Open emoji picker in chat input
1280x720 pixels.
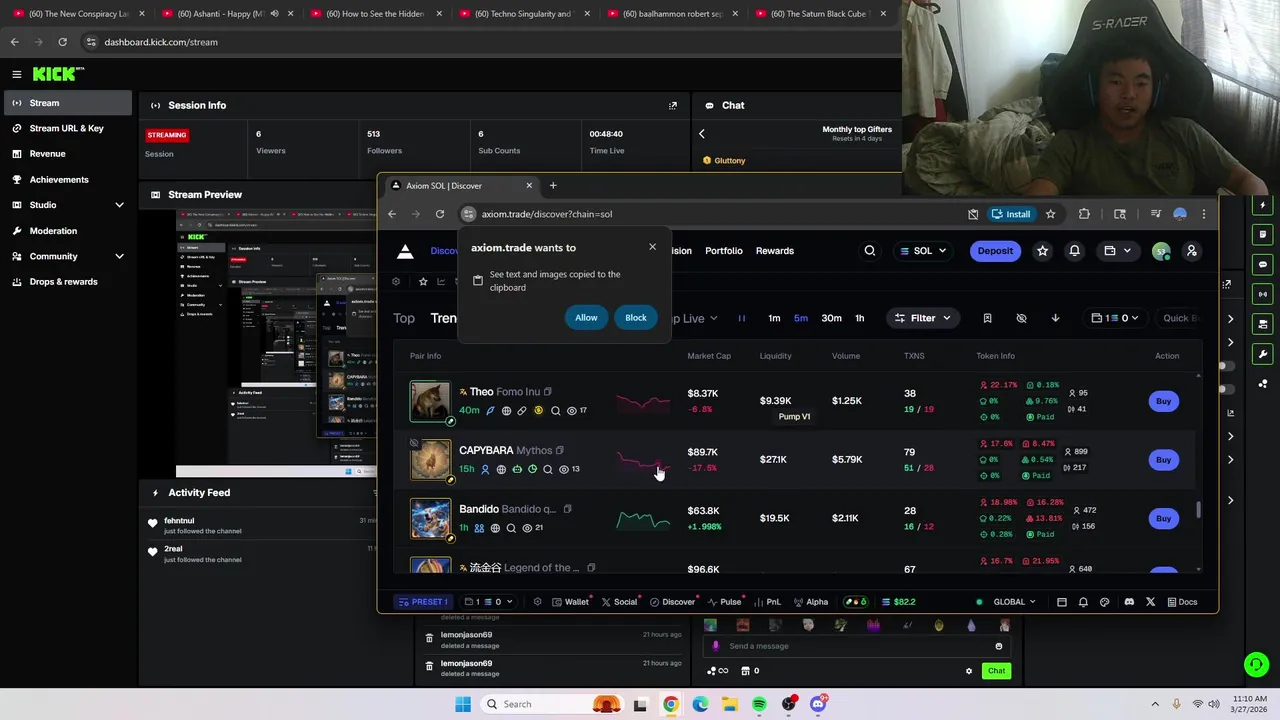(998, 646)
